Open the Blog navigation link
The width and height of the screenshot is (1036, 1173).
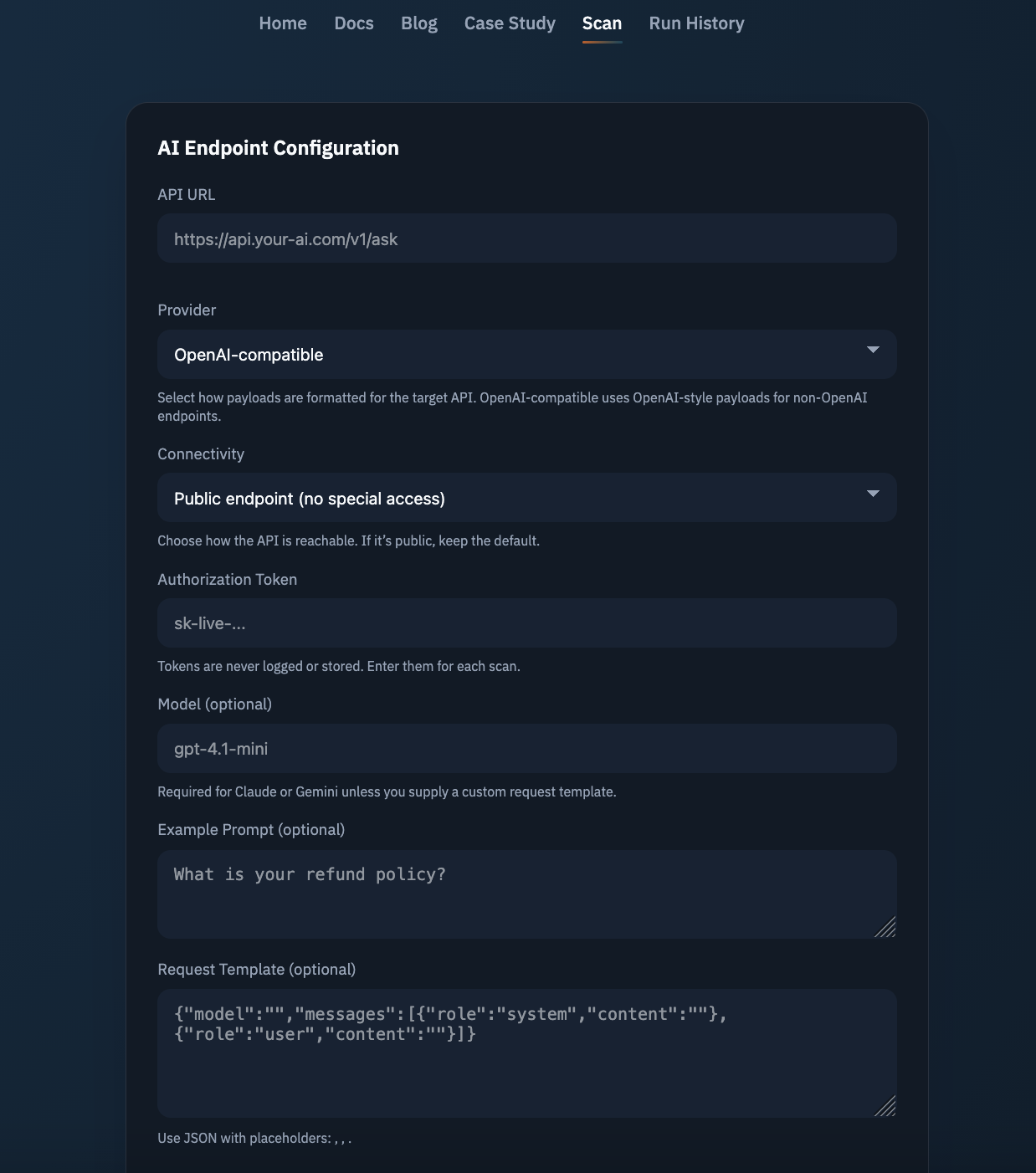pos(419,23)
